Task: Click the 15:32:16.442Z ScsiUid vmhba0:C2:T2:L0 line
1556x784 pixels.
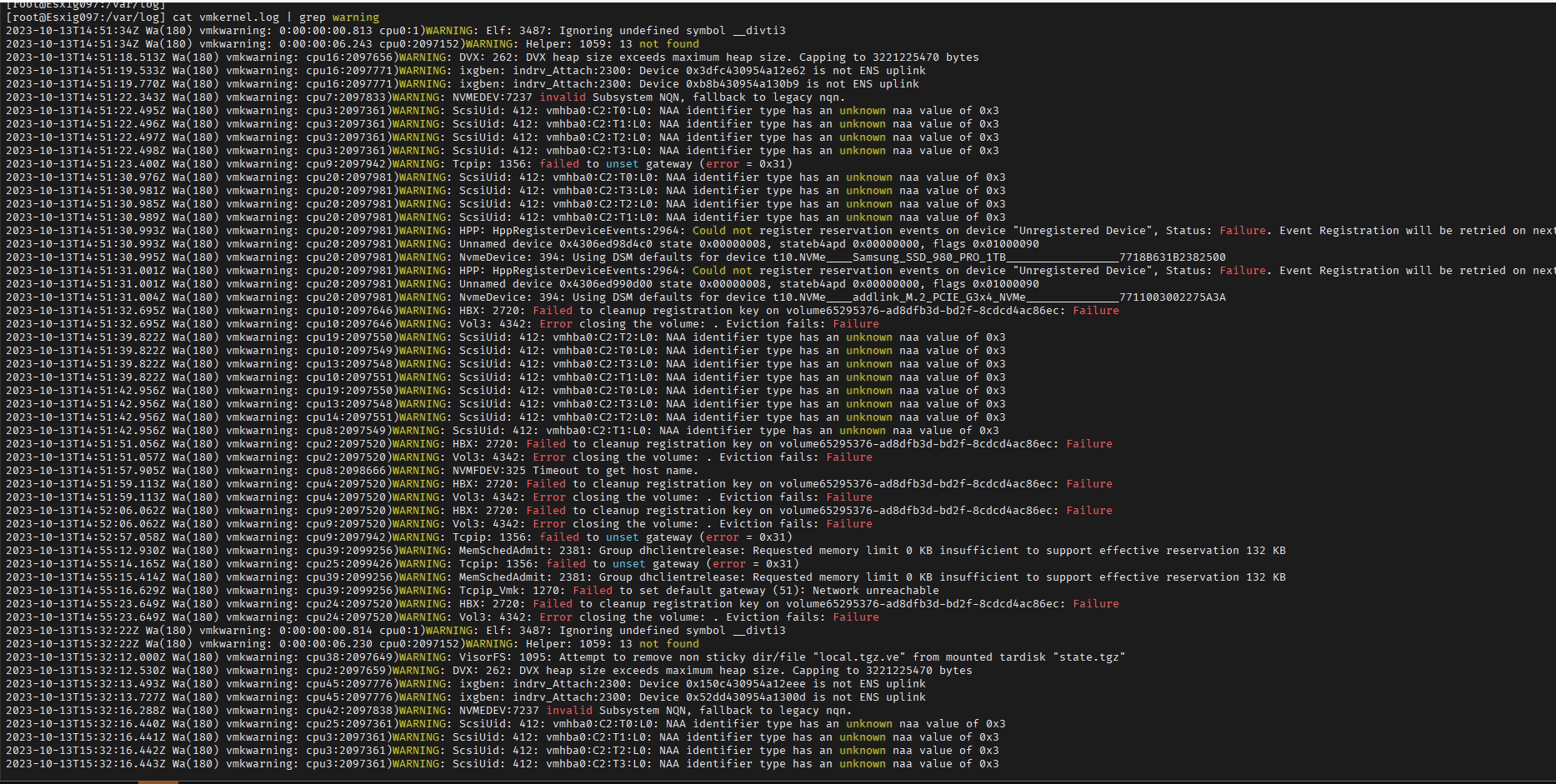Action: 503,751
